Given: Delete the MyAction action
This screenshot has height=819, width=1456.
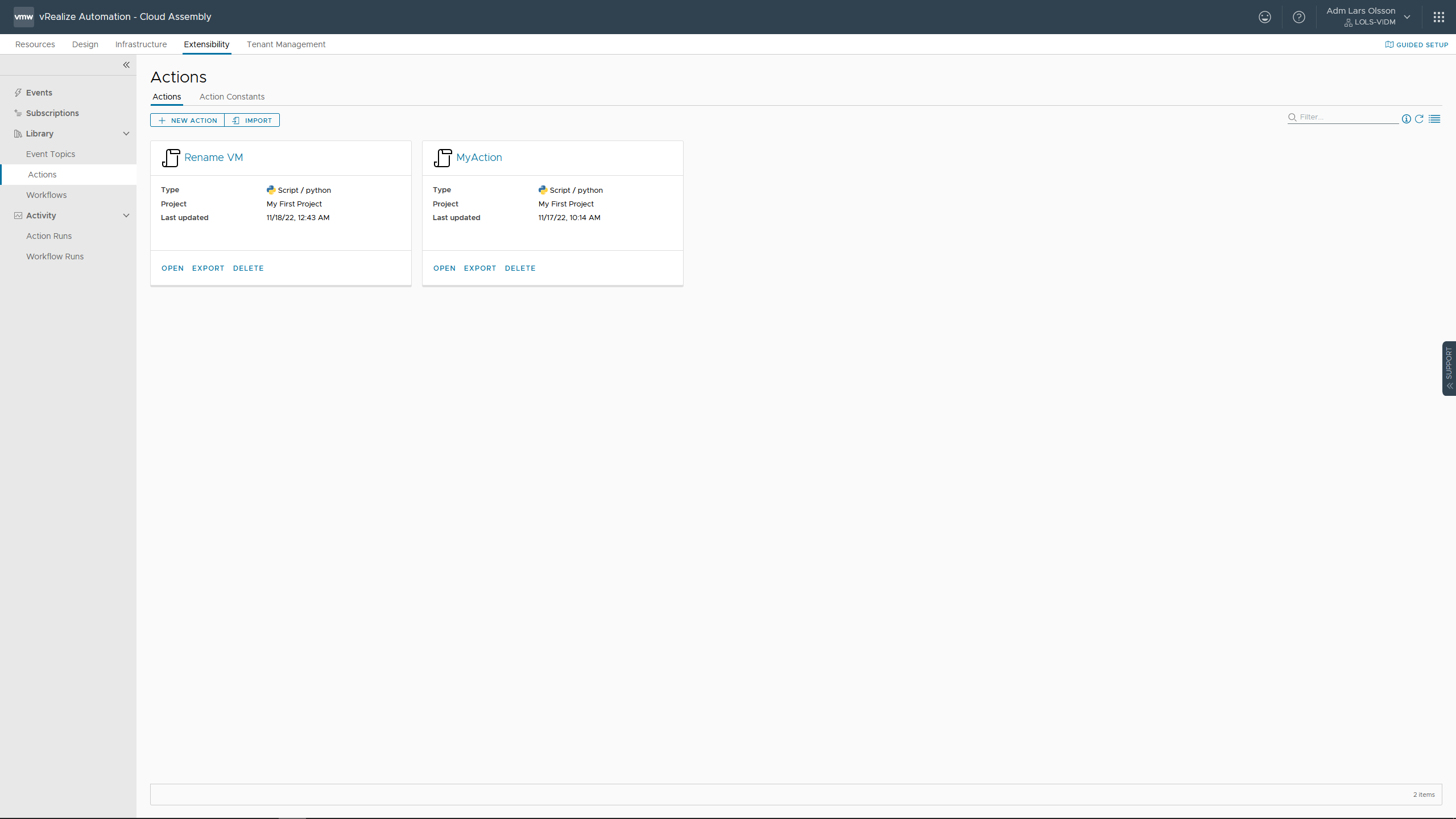Looking at the screenshot, I should tap(520, 268).
